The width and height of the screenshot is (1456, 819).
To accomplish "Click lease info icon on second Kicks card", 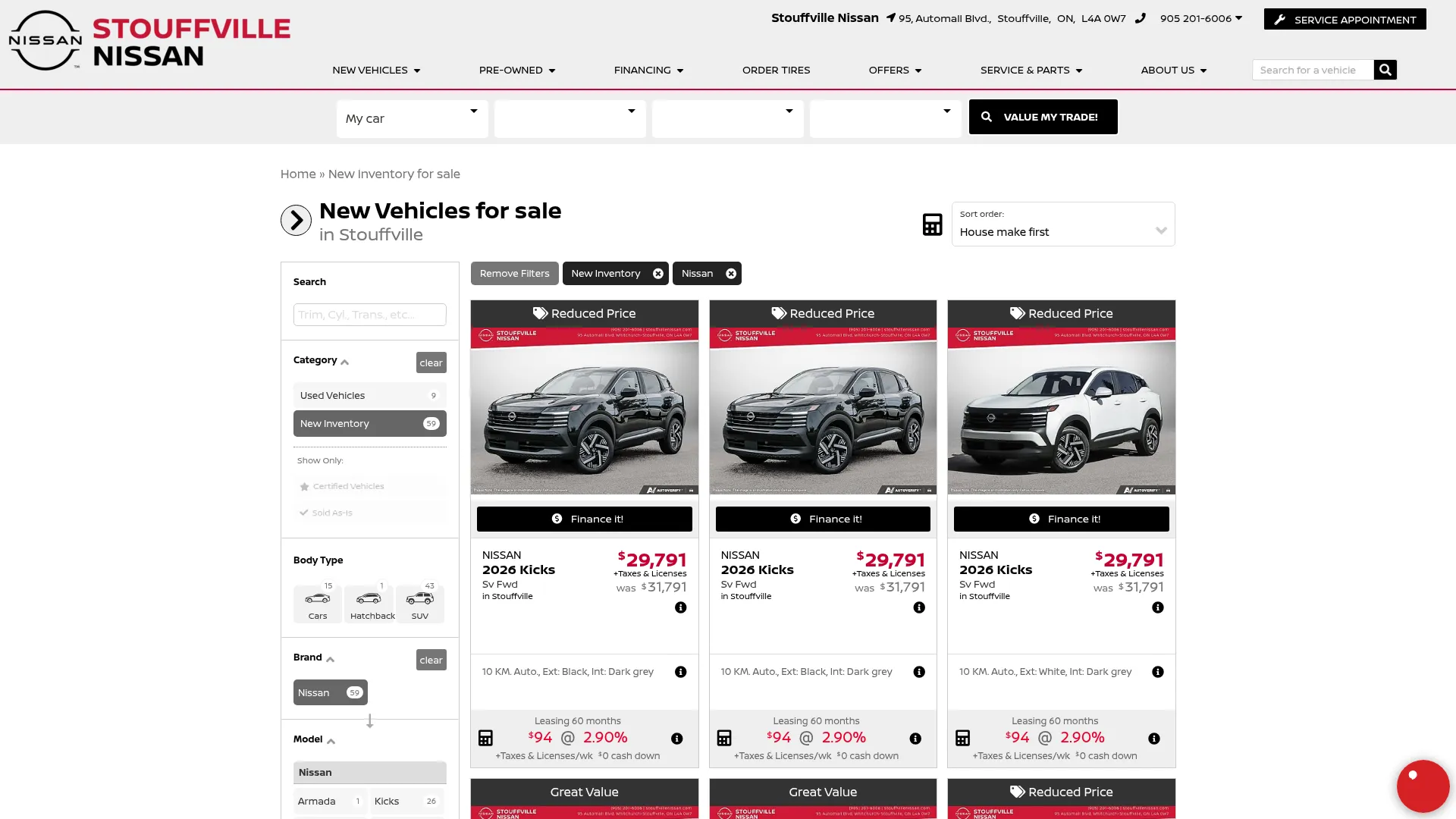I will 915,739.
